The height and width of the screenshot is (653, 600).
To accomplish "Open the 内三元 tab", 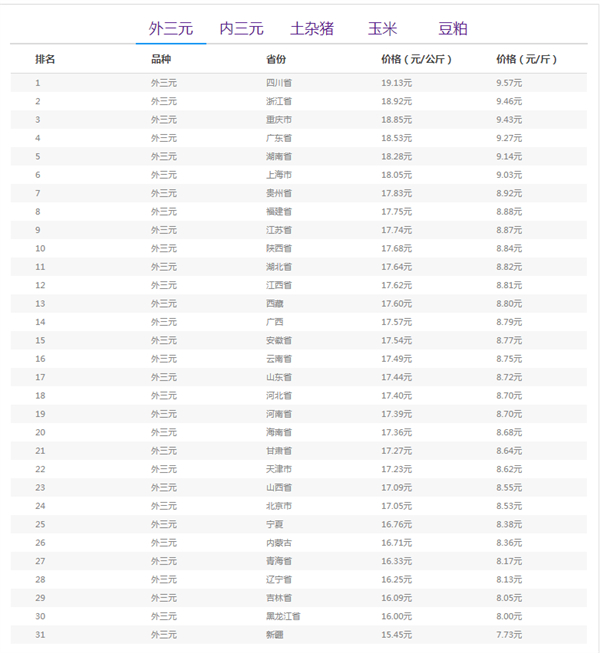I will (241, 29).
